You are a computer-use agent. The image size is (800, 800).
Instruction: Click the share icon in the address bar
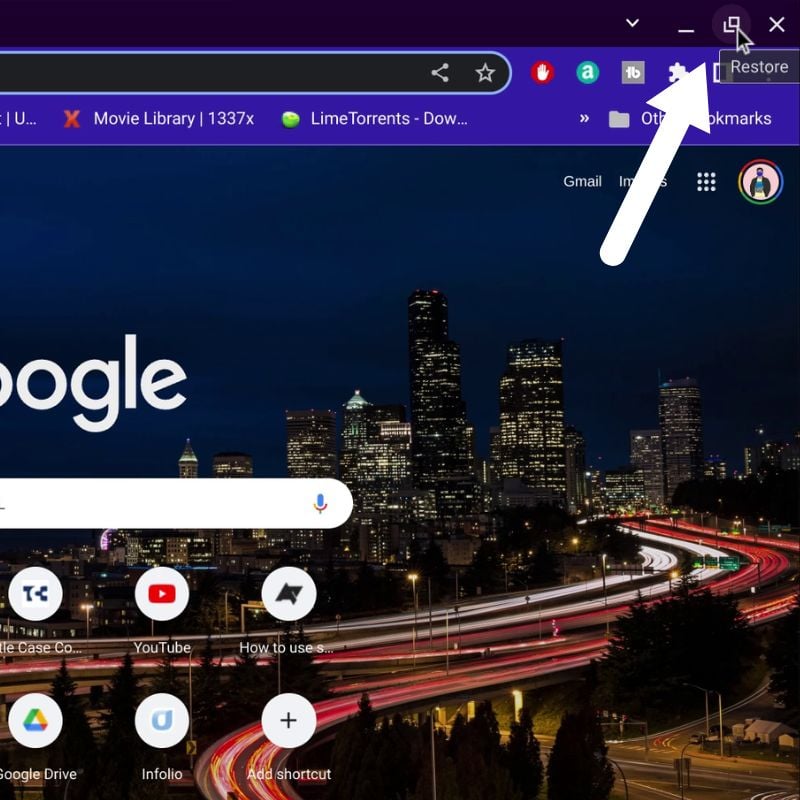tap(440, 73)
